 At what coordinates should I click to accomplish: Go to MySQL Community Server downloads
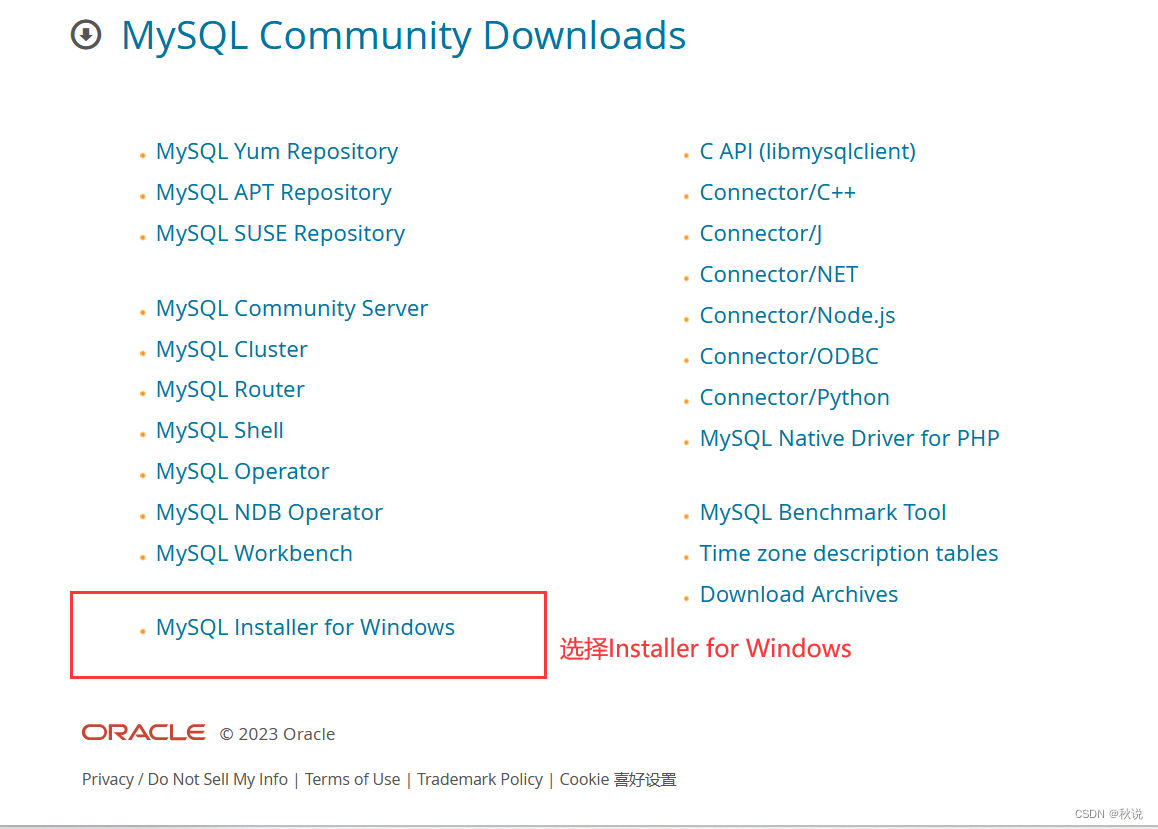tap(292, 308)
